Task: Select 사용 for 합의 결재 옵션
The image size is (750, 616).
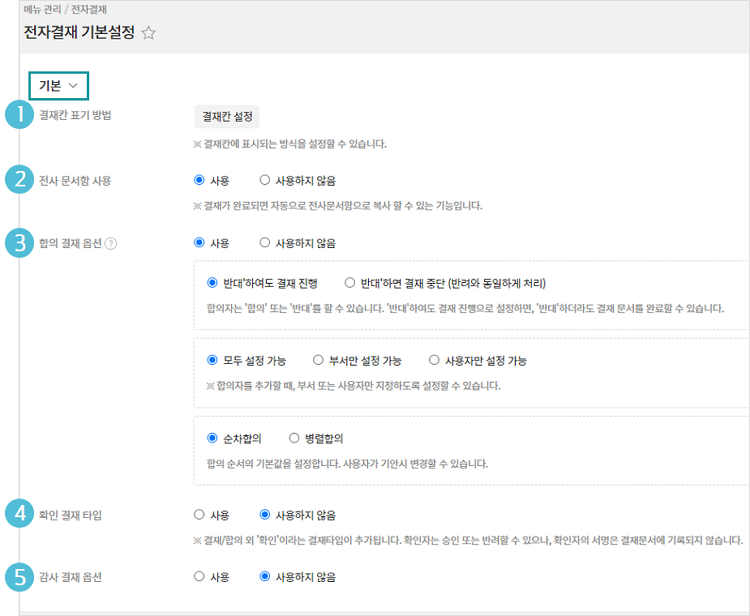Action: 199,242
